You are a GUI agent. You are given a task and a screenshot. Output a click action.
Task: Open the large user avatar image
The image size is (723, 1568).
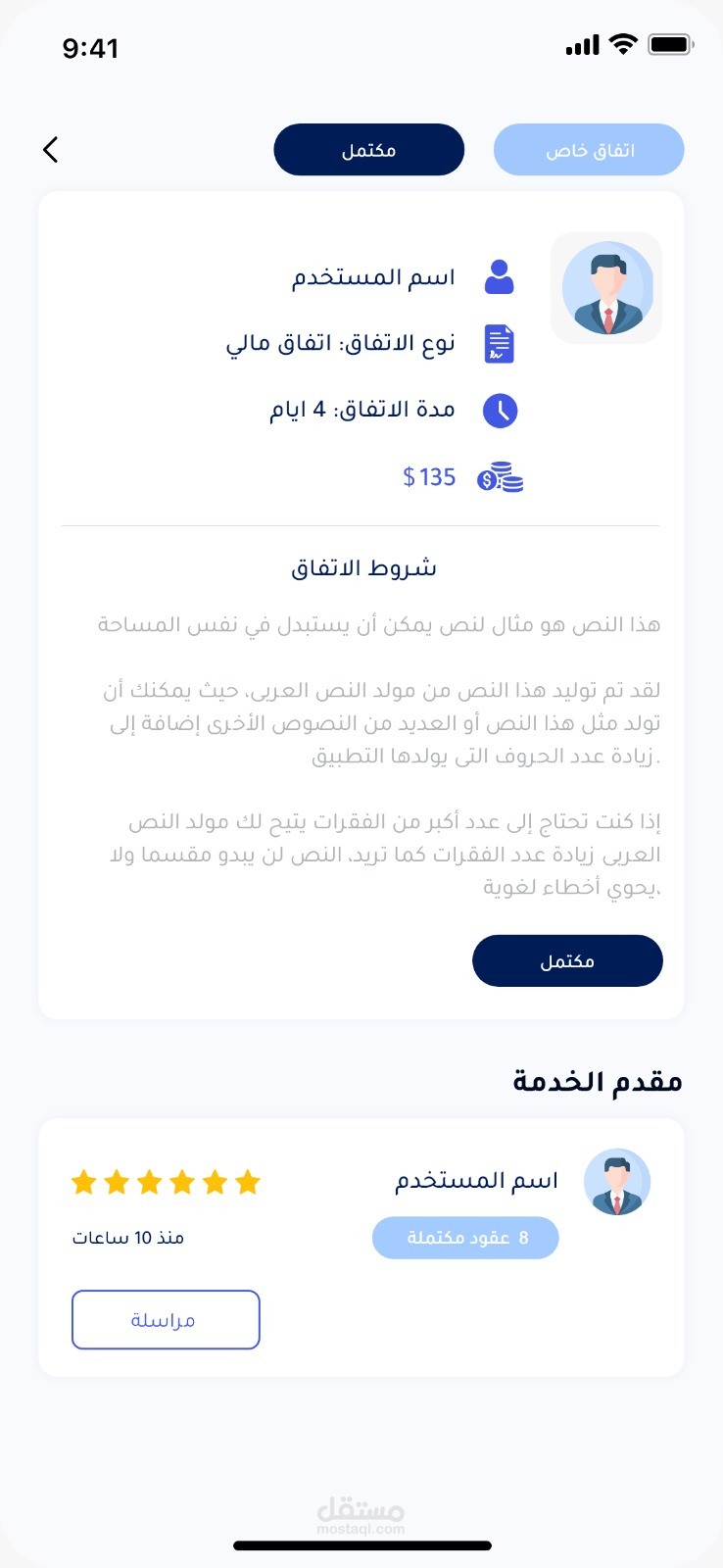tap(606, 288)
